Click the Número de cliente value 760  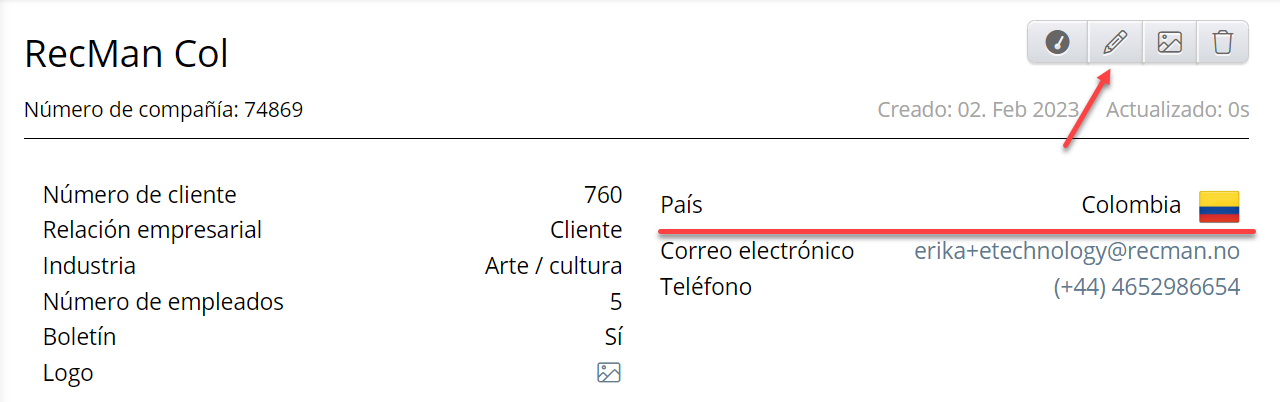(x=603, y=195)
